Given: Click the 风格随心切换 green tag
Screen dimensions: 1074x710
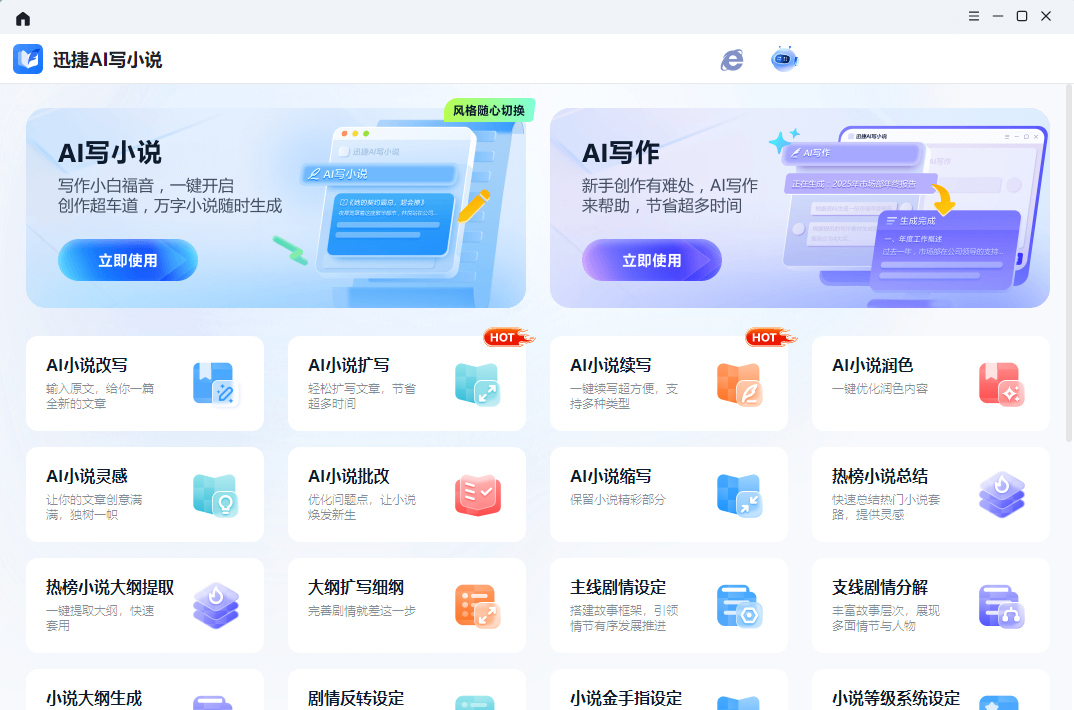Looking at the screenshot, I should 489,110.
